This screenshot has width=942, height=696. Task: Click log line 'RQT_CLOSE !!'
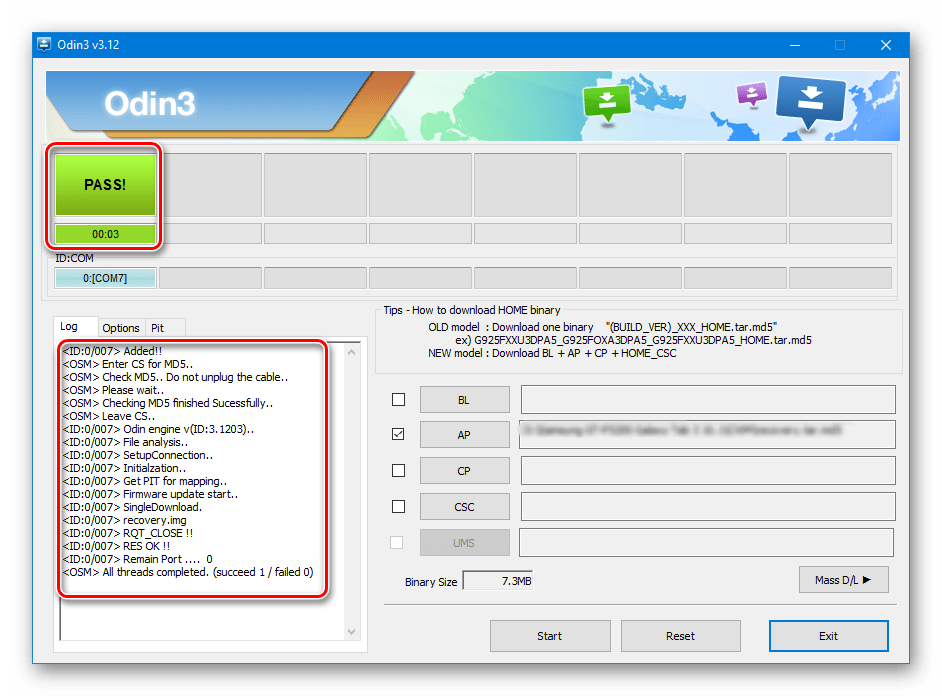click(x=127, y=533)
